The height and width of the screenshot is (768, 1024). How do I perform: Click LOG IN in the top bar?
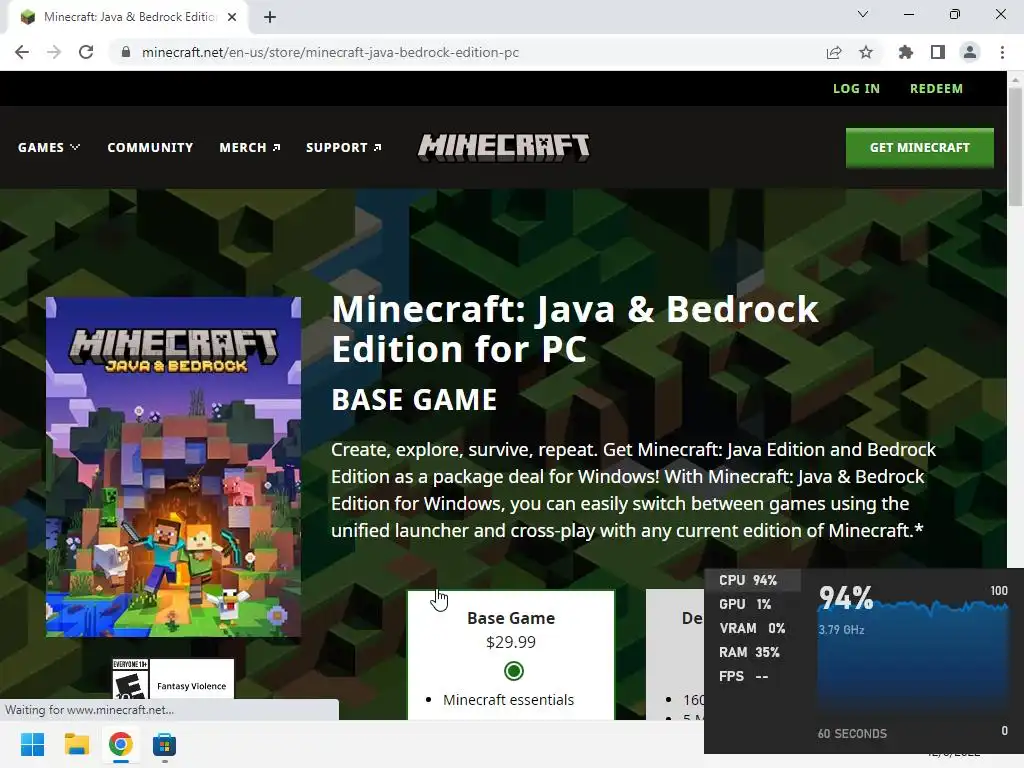(x=856, y=88)
